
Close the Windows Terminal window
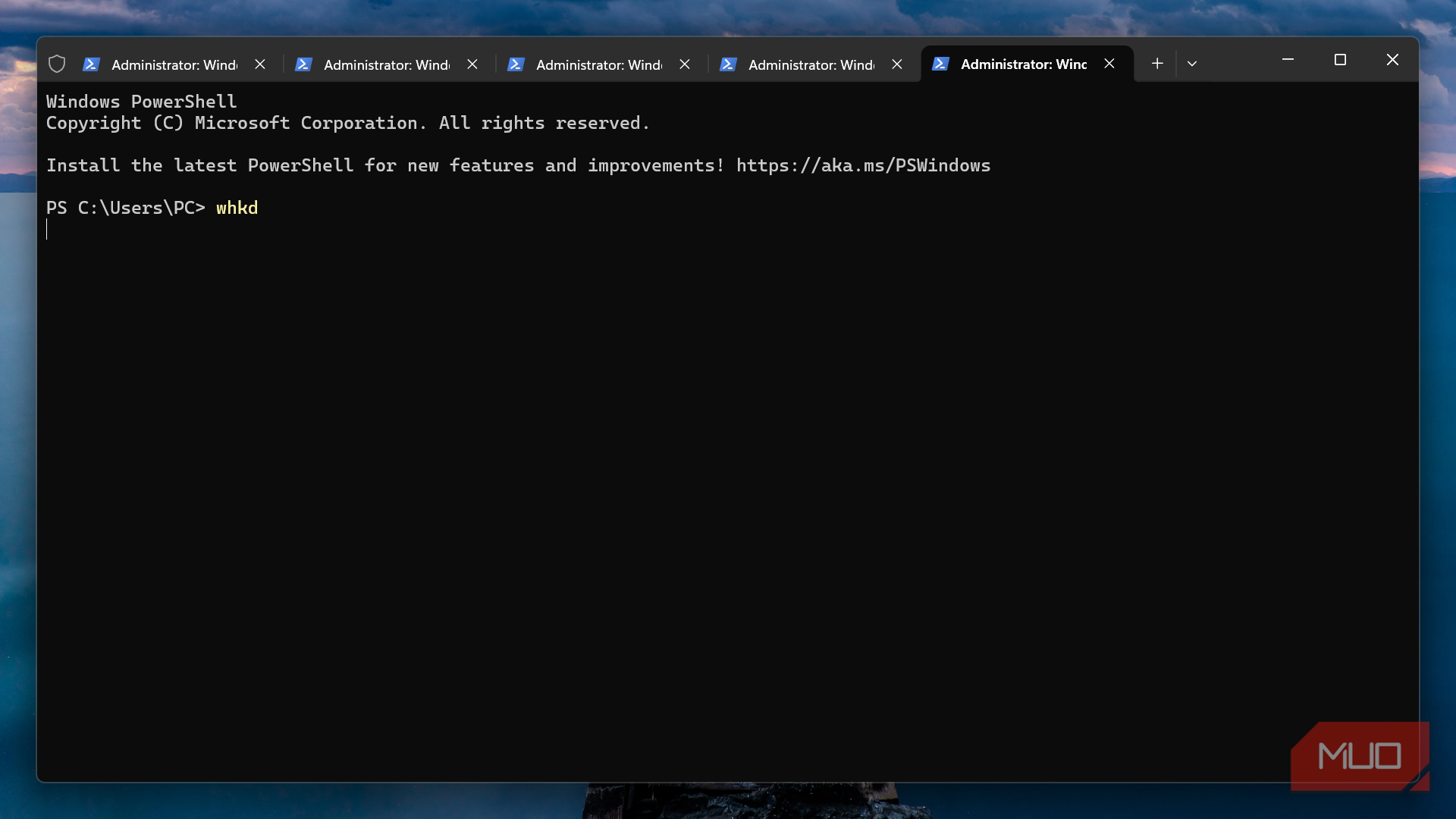(1392, 59)
